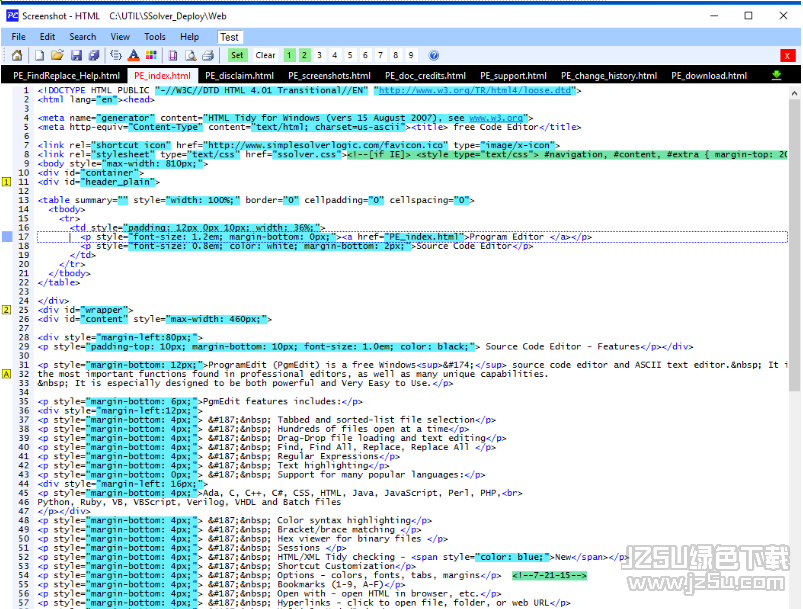
Task: Click bookmark marker 1 in the margin
Action: pos(7,182)
